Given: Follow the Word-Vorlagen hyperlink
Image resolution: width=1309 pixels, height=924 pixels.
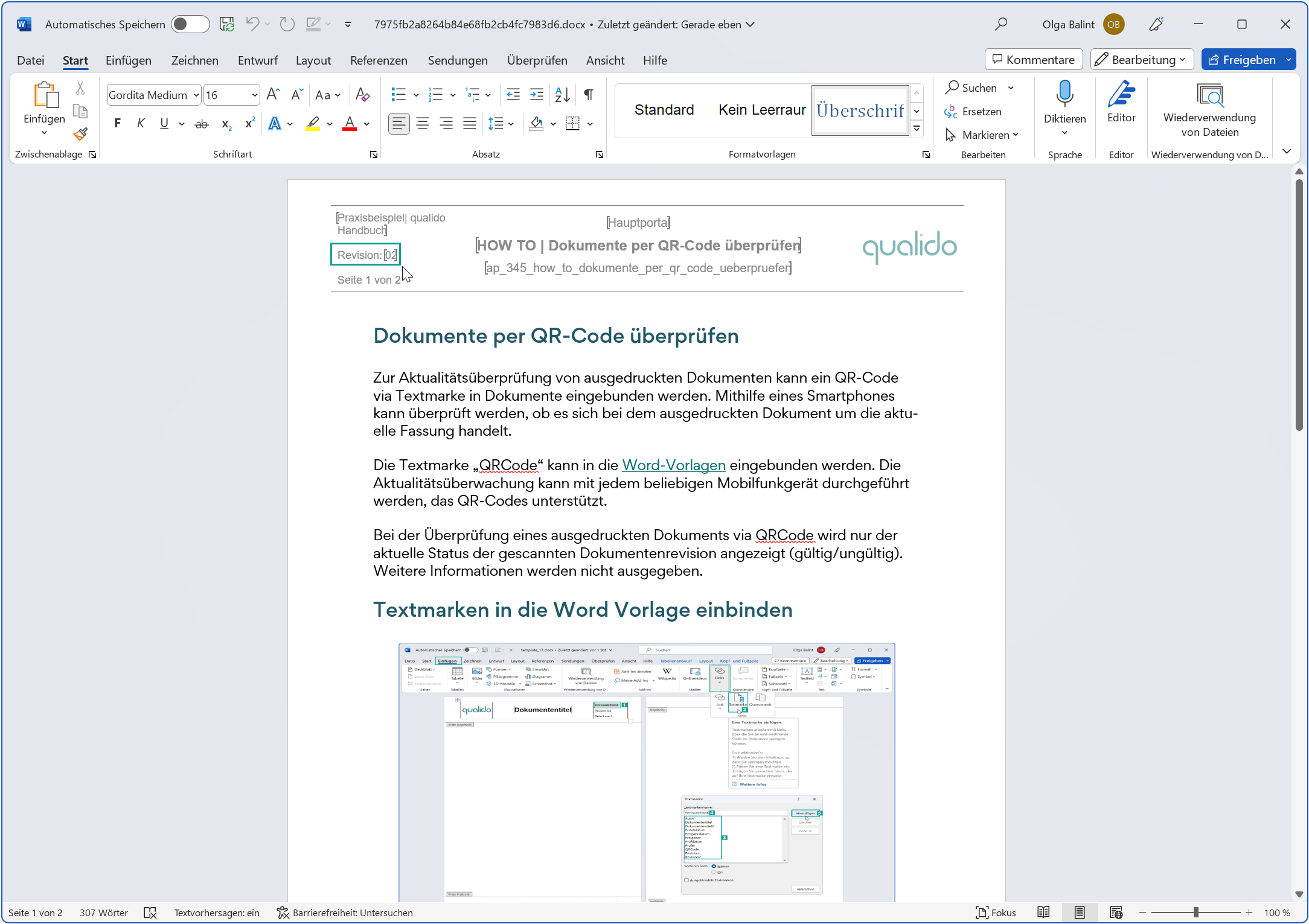Looking at the screenshot, I should 674,465.
